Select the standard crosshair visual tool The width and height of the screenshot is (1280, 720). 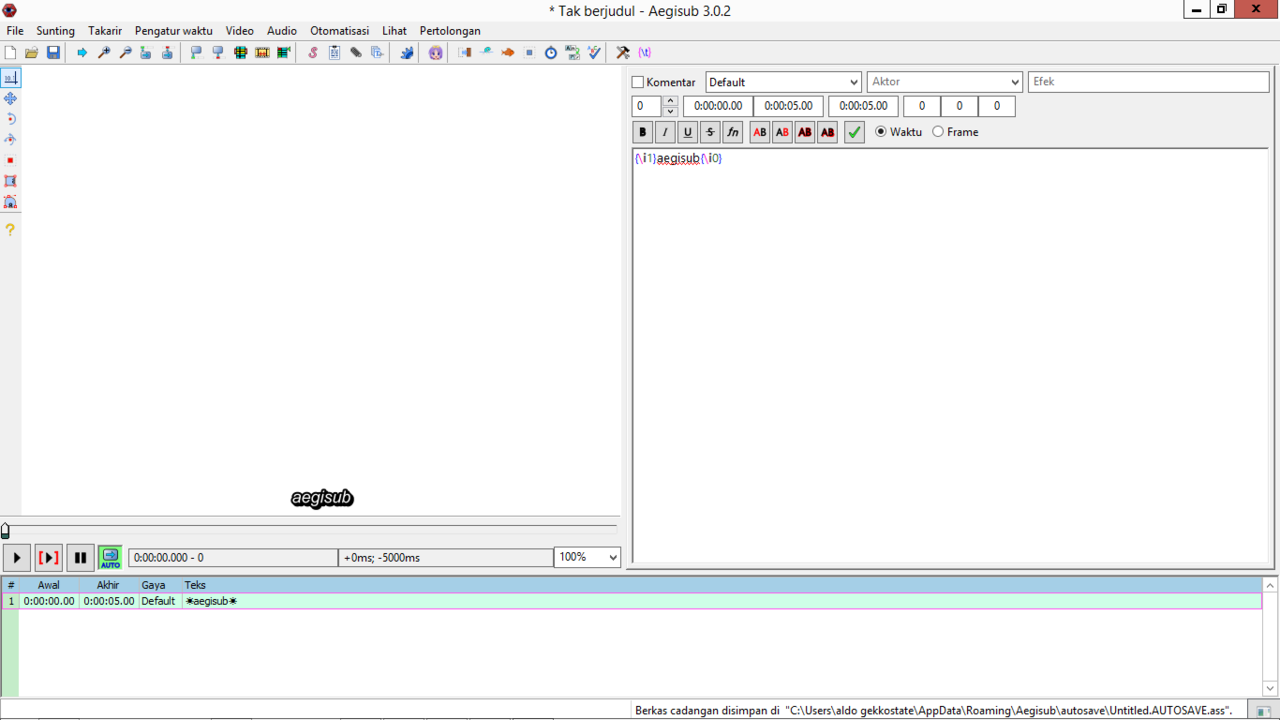pos(10,78)
